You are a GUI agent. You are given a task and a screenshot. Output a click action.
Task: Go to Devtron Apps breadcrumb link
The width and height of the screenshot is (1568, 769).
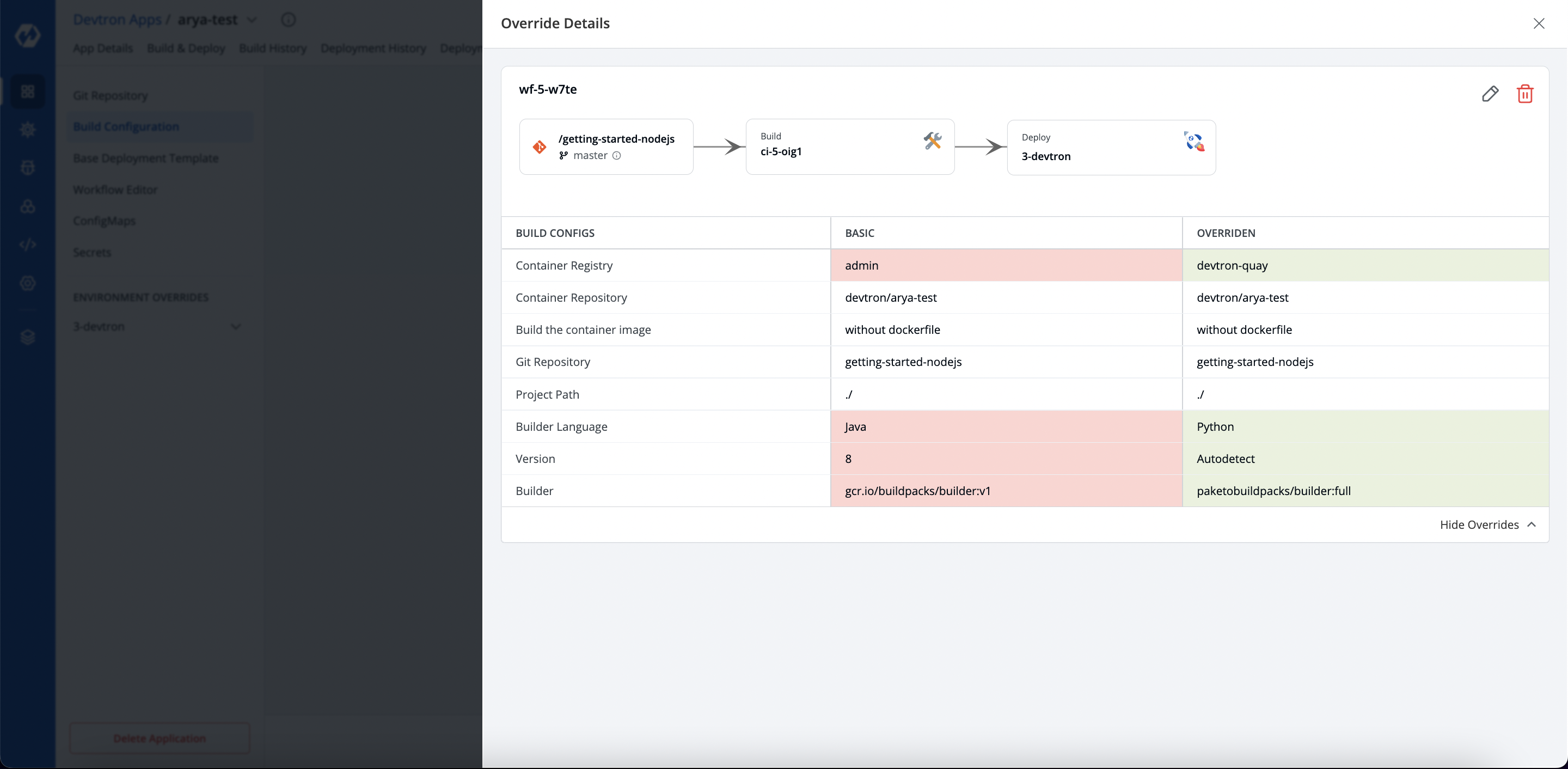pos(118,20)
